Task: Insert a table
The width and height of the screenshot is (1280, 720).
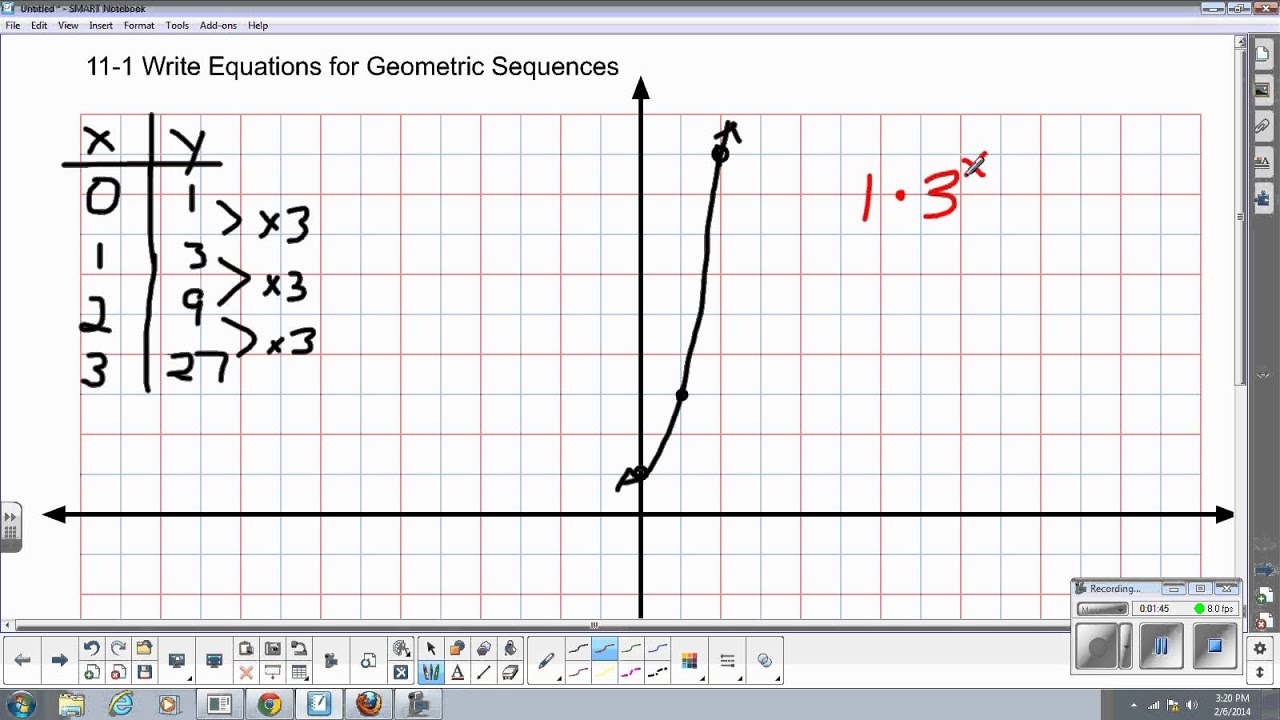Action: coord(298,672)
